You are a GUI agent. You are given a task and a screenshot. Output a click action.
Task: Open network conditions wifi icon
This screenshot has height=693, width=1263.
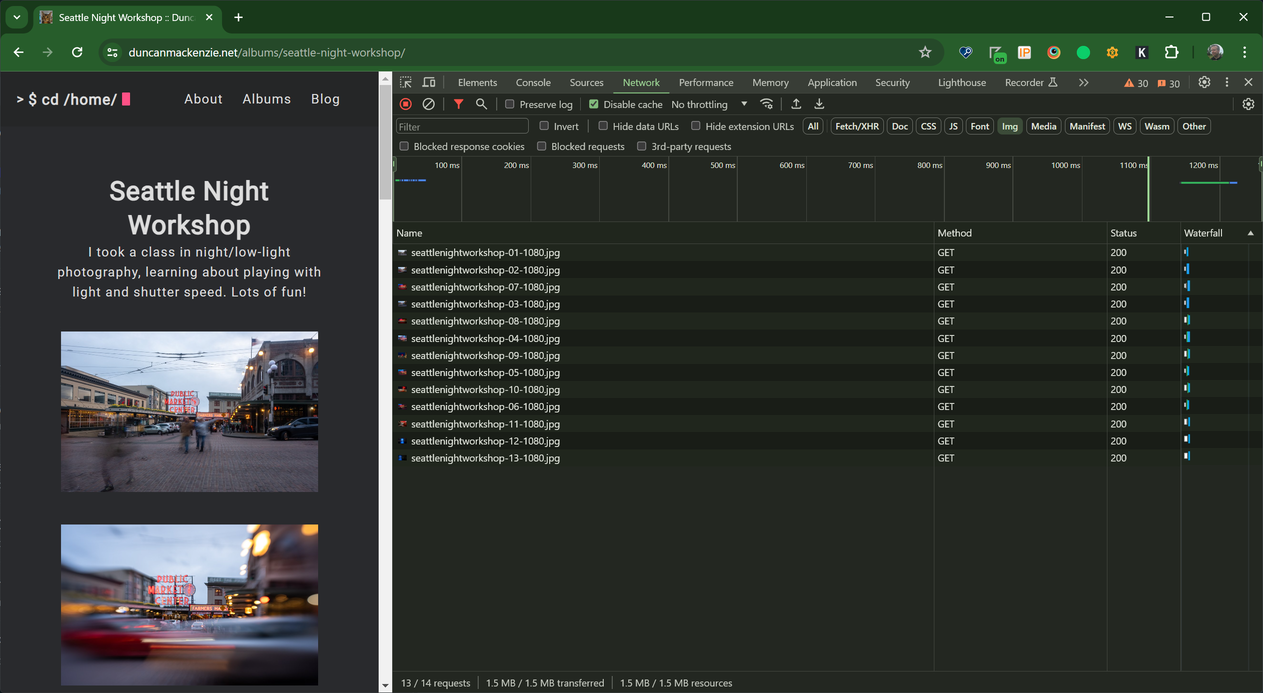coord(767,104)
